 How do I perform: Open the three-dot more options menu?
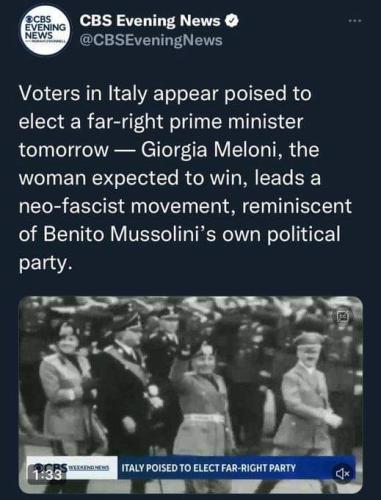[x=355, y=21]
